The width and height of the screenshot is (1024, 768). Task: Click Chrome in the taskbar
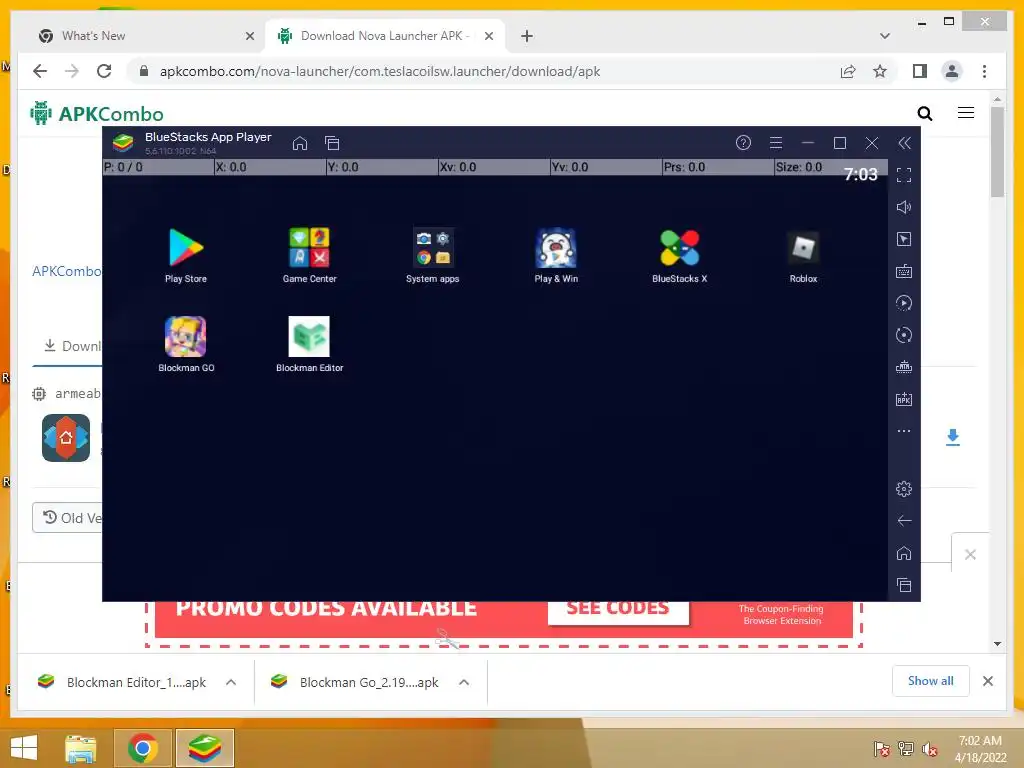(x=143, y=748)
